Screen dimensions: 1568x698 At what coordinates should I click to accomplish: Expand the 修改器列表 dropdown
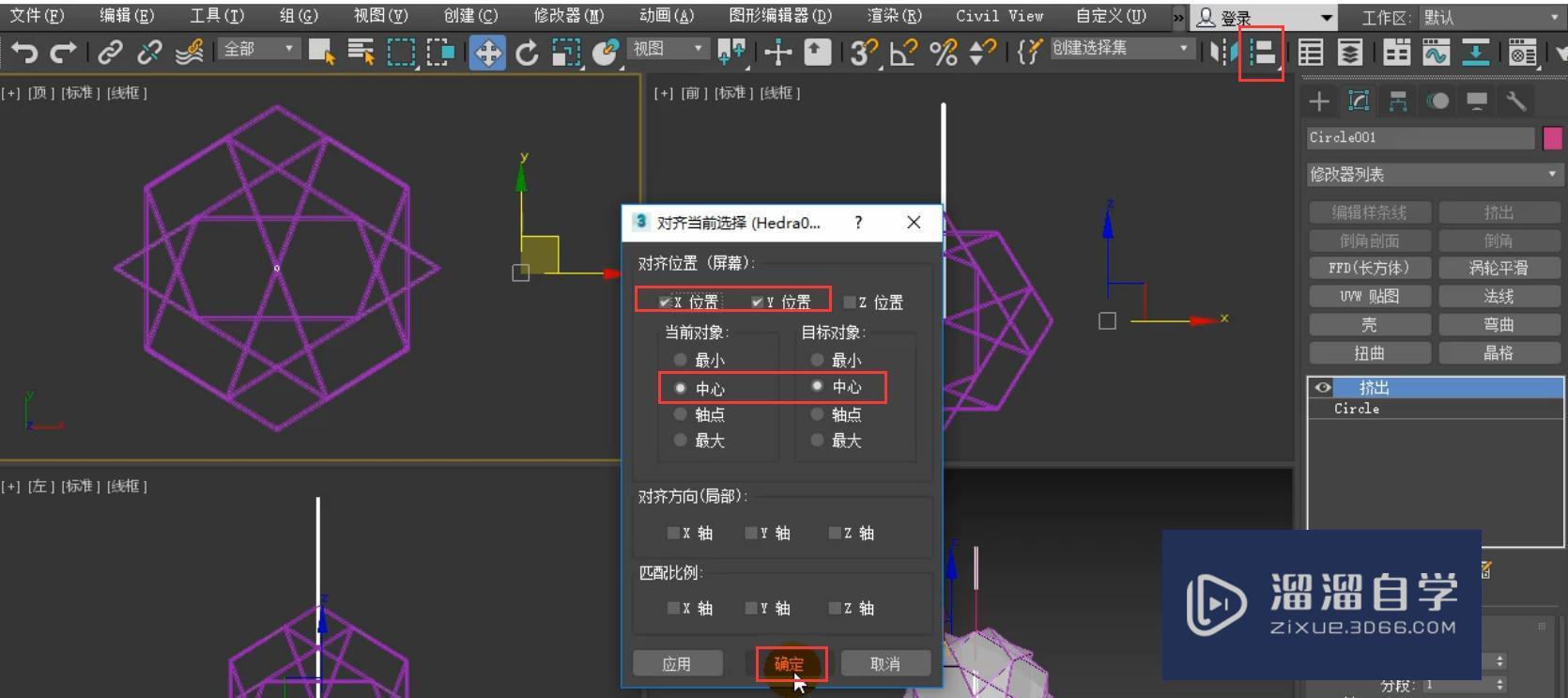pos(1435,175)
